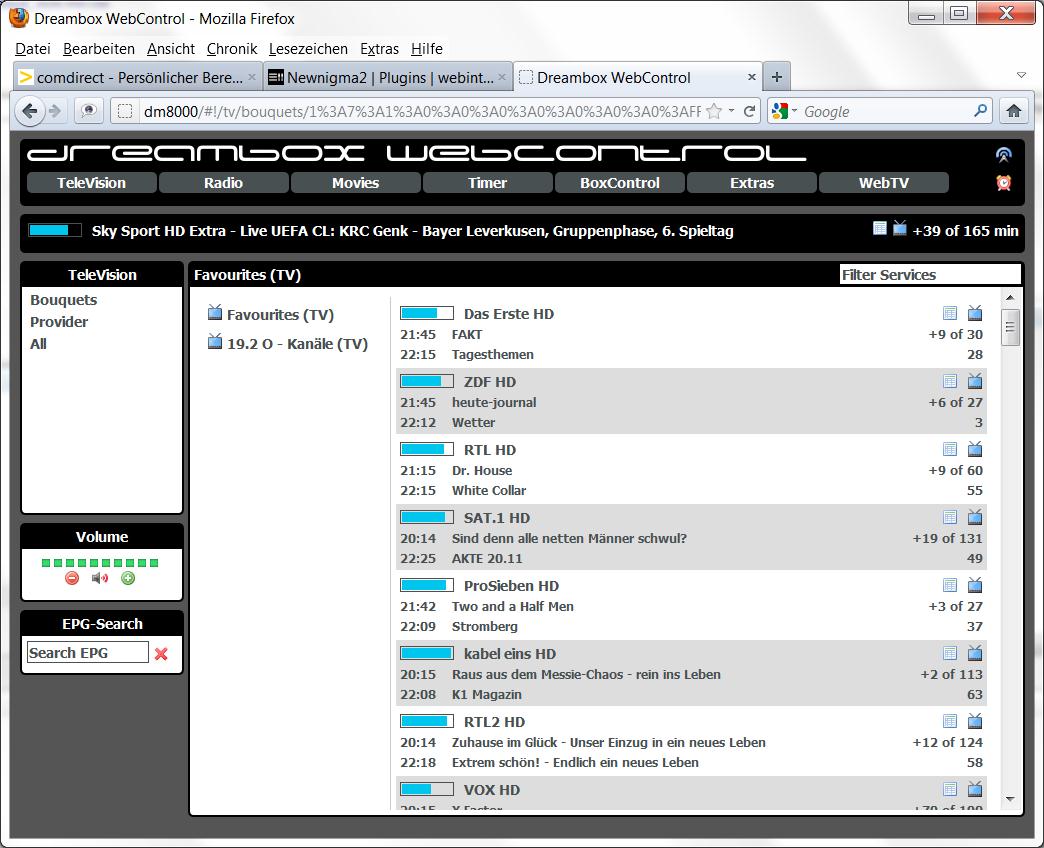Screen dimensions: 1044x848
Task: Open the WebTV section button
Action: click(884, 183)
